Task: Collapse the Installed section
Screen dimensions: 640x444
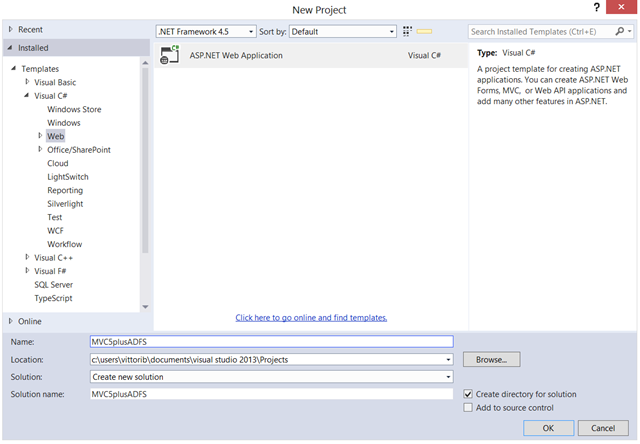Action: click(10, 48)
